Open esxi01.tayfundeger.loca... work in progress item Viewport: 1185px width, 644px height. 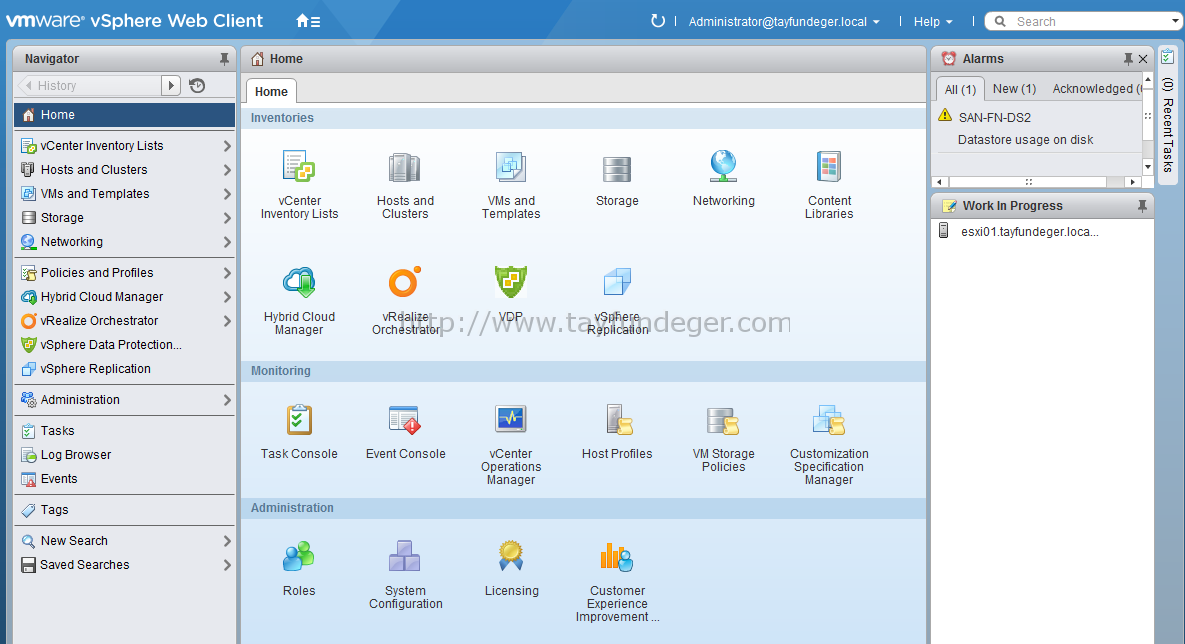(x=1029, y=232)
